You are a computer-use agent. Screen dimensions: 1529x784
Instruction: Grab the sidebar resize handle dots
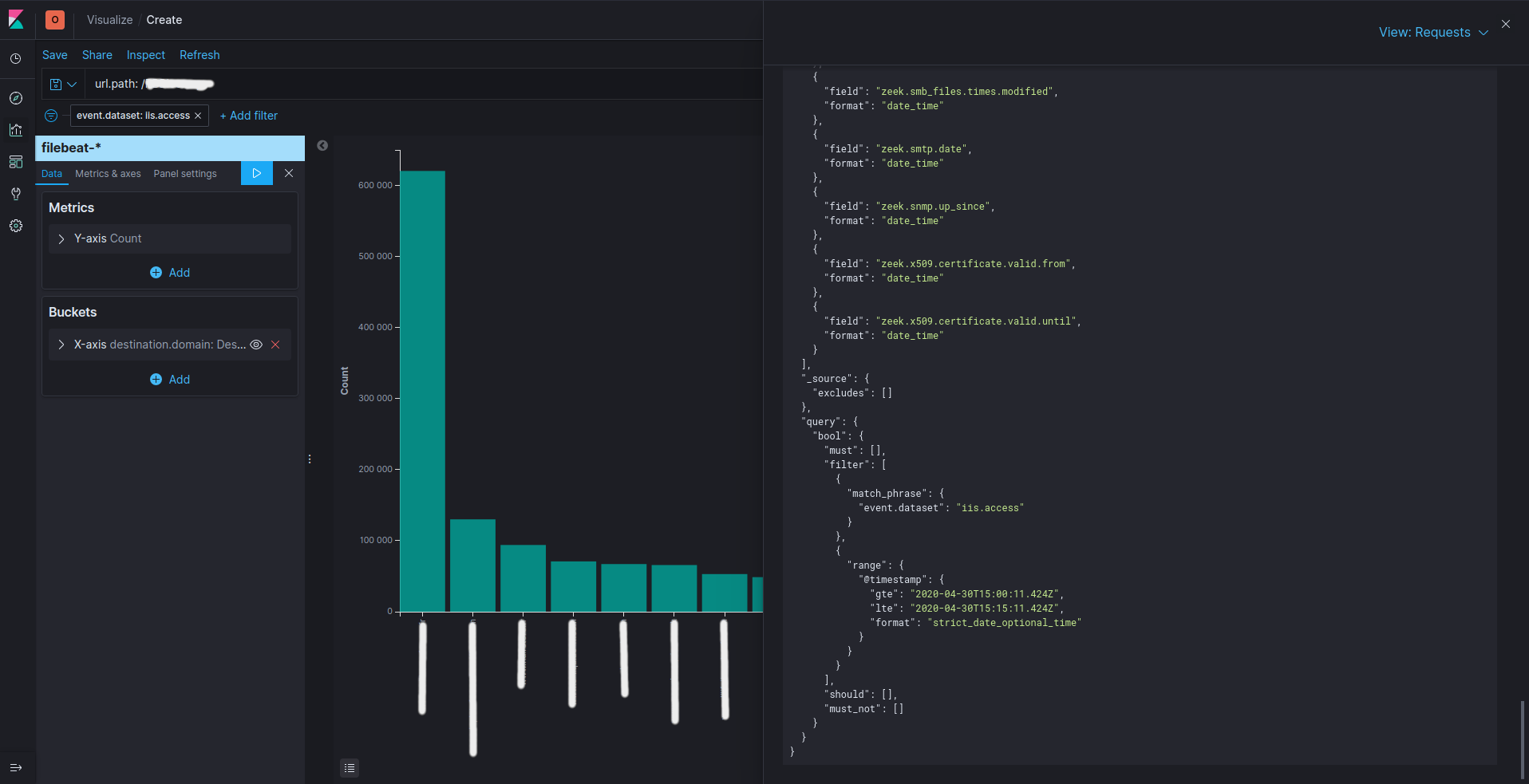pyautogui.click(x=310, y=459)
